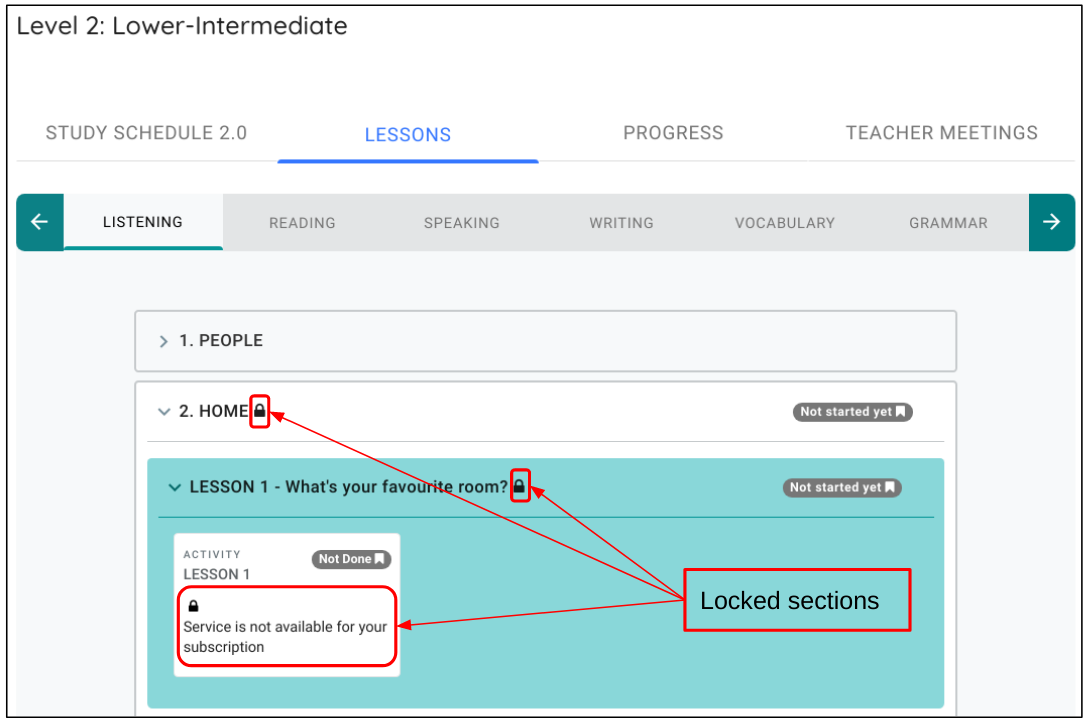Screen dimensions: 1088x722
Task: Click the Not Done bookmark badge
Action: pyautogui.click(x=352, y=559)
